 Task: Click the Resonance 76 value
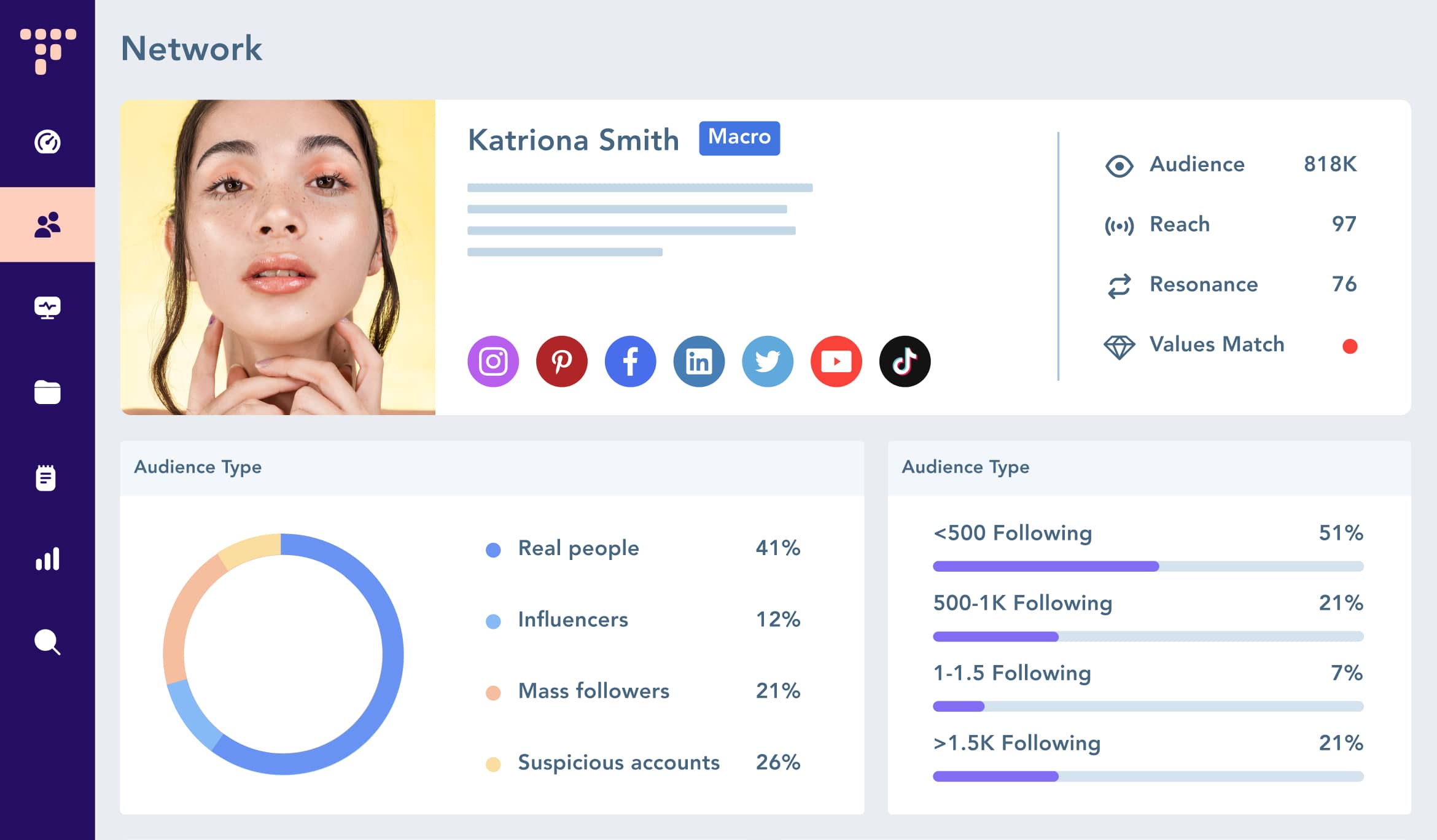[1344, 284]
